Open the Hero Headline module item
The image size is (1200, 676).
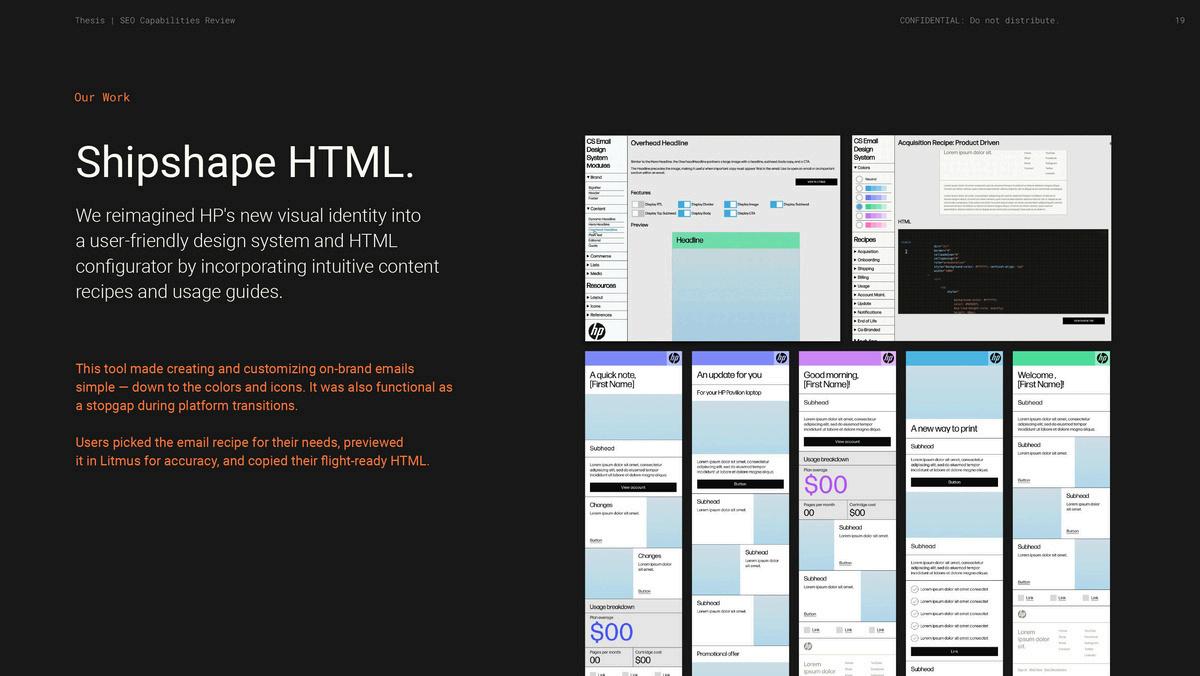[601, 224]
